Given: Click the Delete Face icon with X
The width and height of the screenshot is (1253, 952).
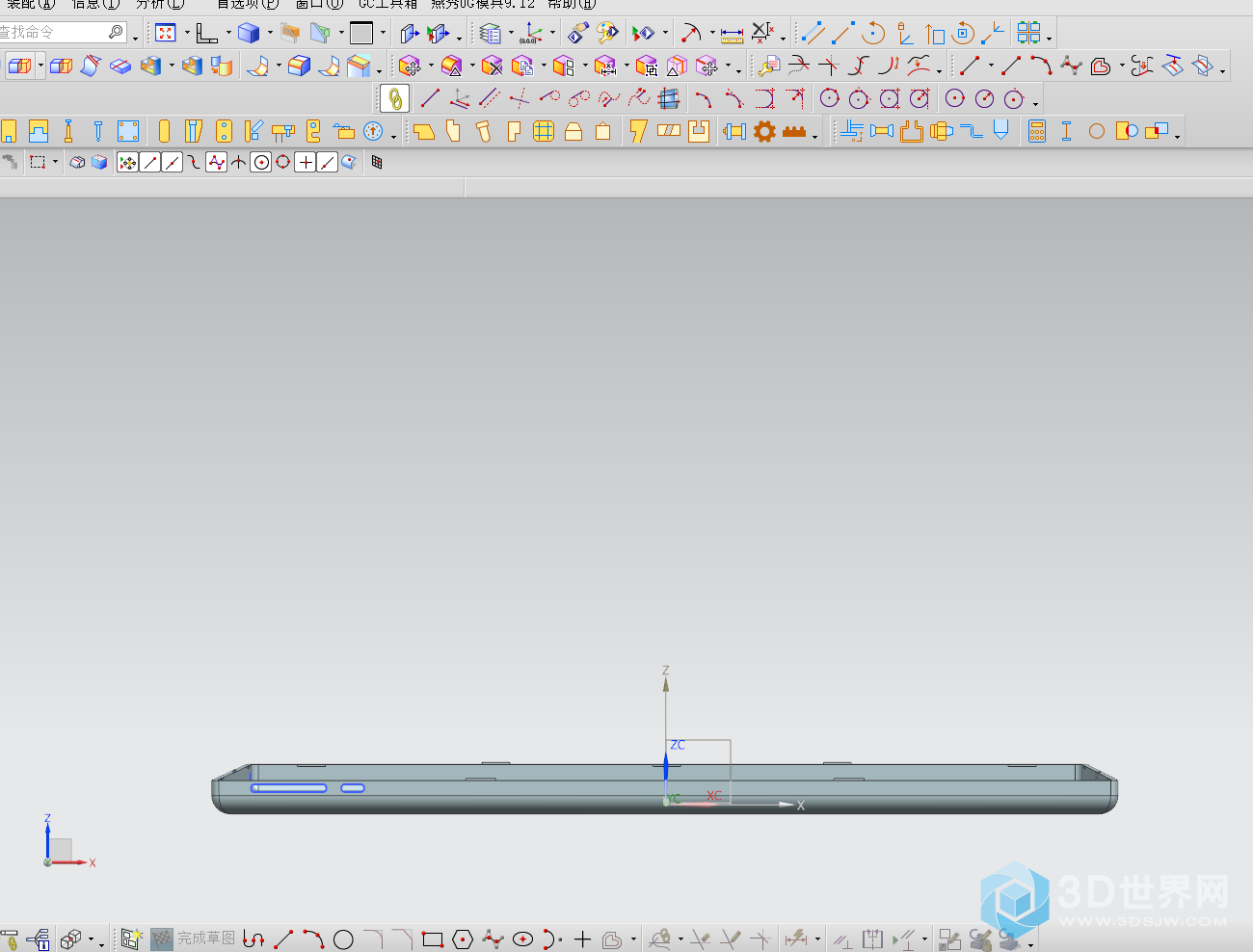Looking at the screenshot, I should click(x=493, y=66).
